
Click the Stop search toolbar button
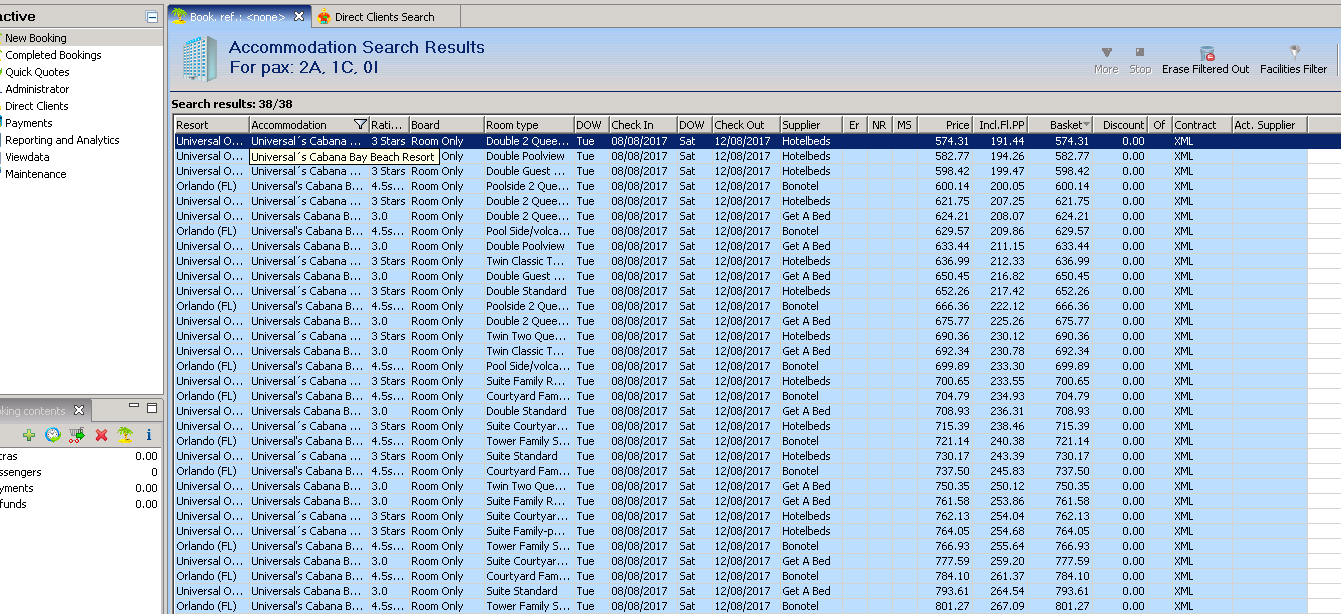click(x=1140, y=60)
